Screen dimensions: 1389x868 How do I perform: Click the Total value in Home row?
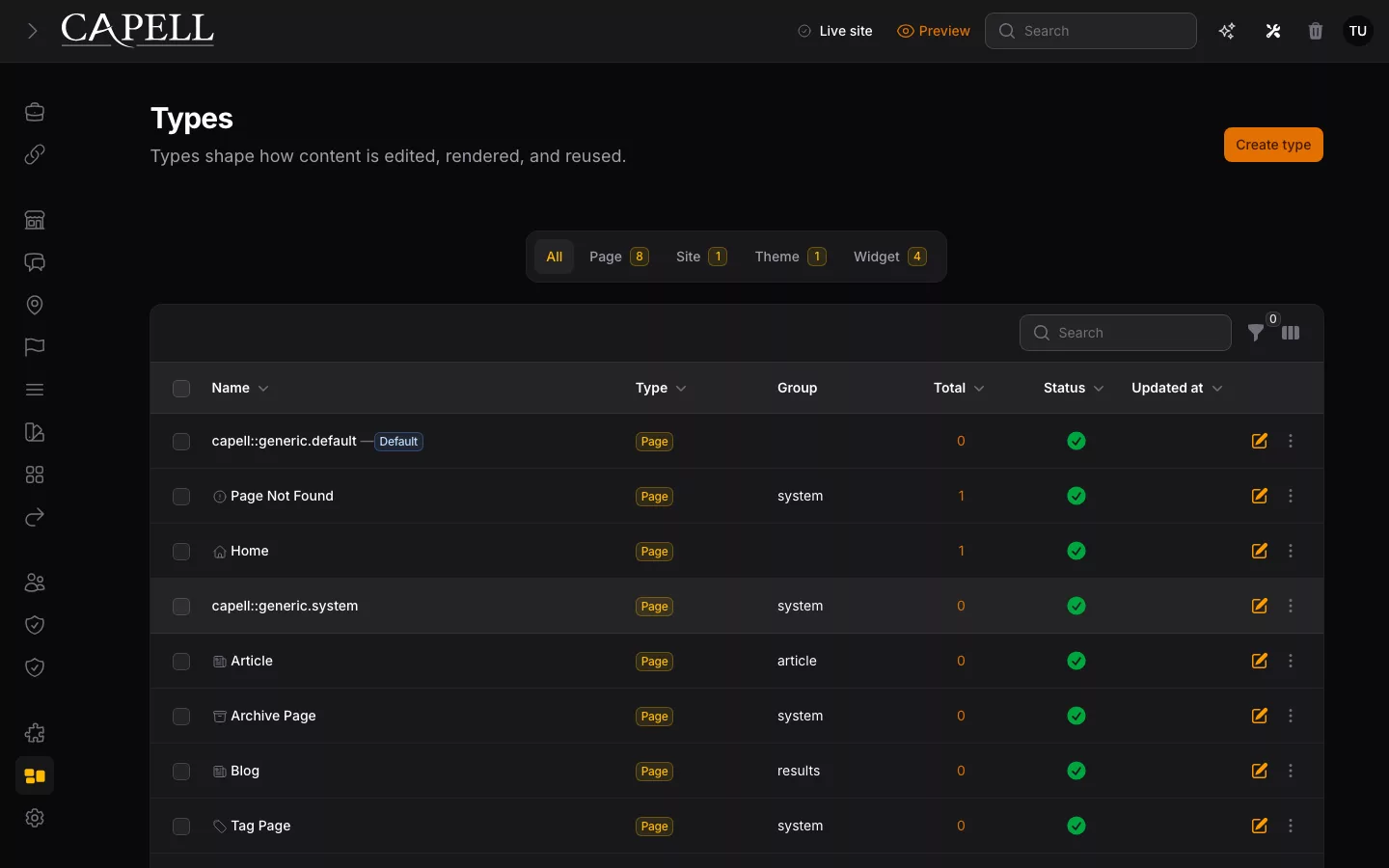coord(961,551)
